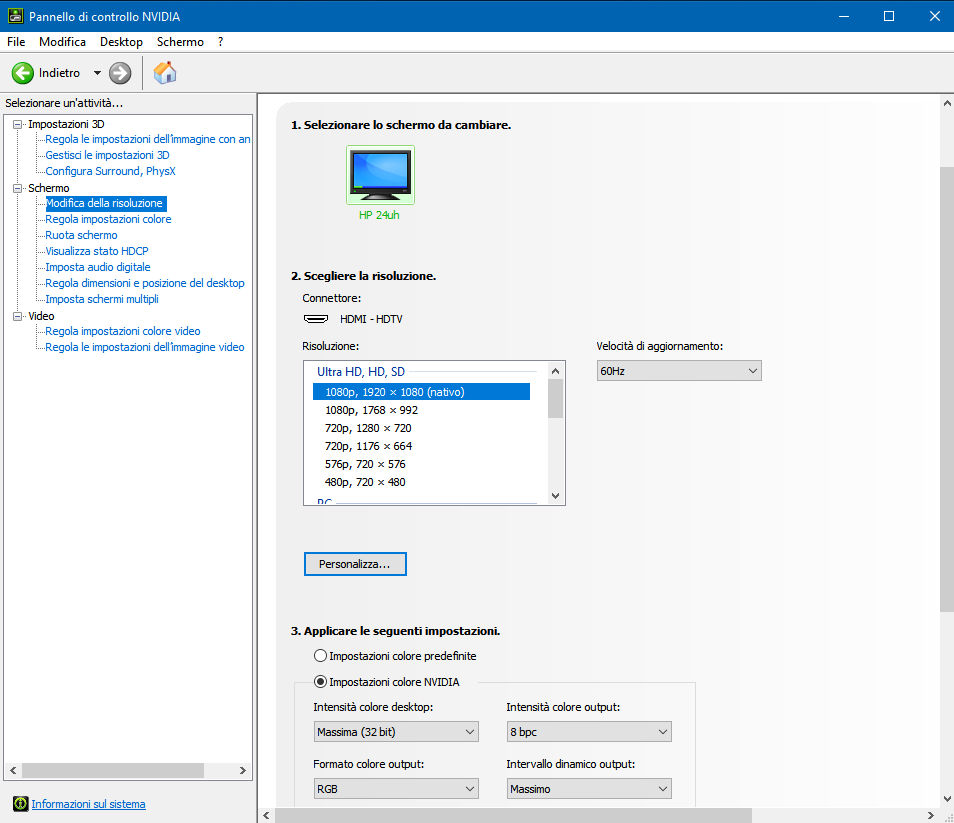The height and width of the screenshot is (823, 954).
Task: Select resolution 1080p, 1920 × 1080 (nativo)
Action: (x=421, y=392)
